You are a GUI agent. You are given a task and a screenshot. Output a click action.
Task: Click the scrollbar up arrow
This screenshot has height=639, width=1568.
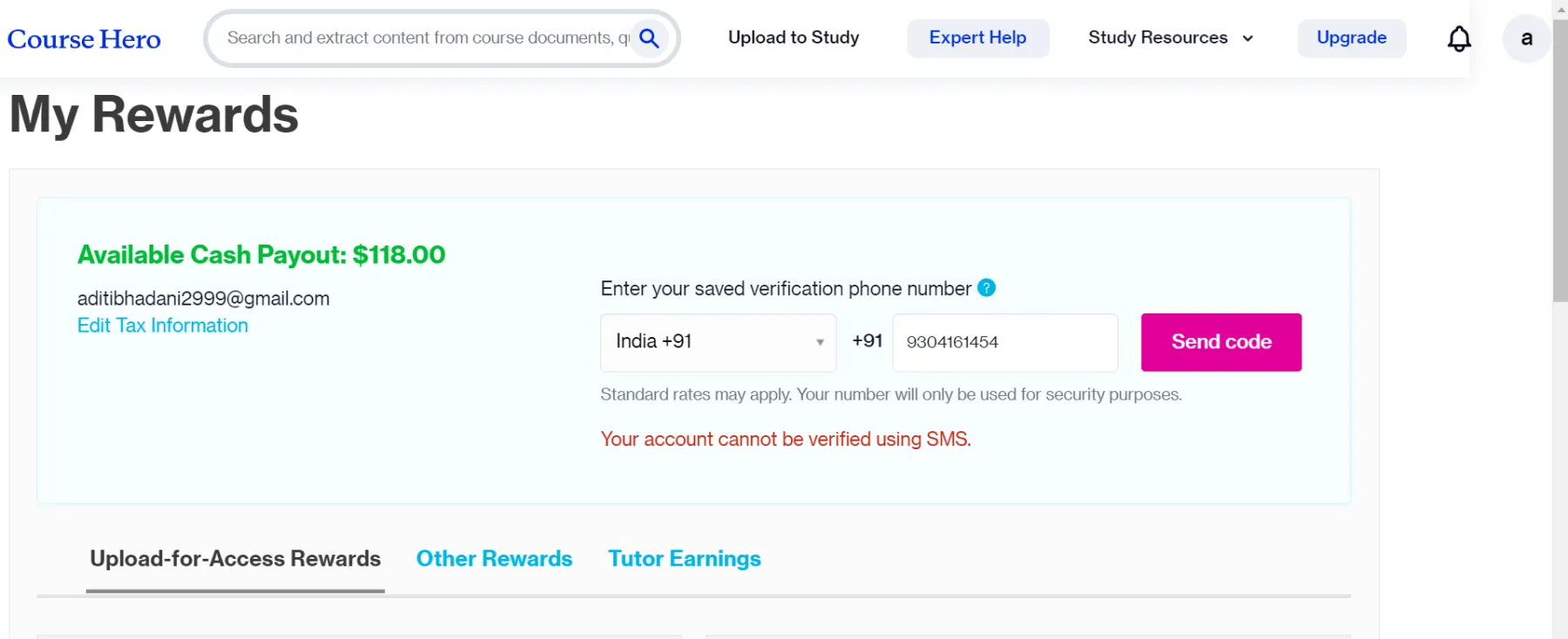[1559, 8]
